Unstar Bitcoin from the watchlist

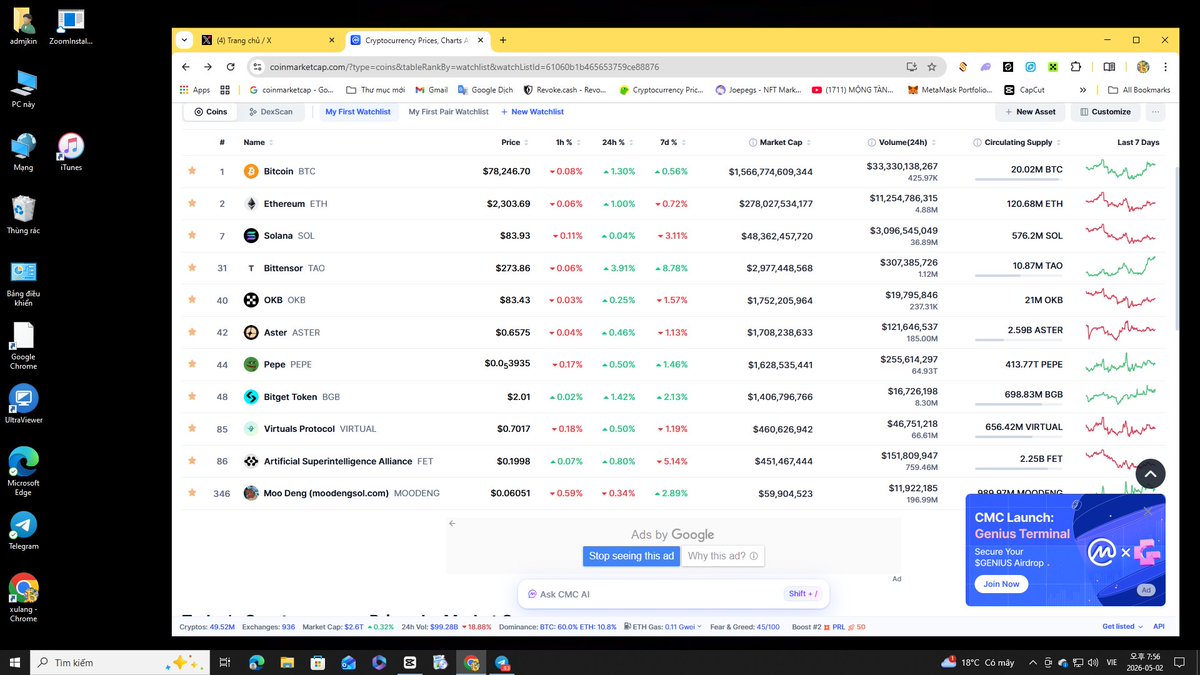point(192,171)
